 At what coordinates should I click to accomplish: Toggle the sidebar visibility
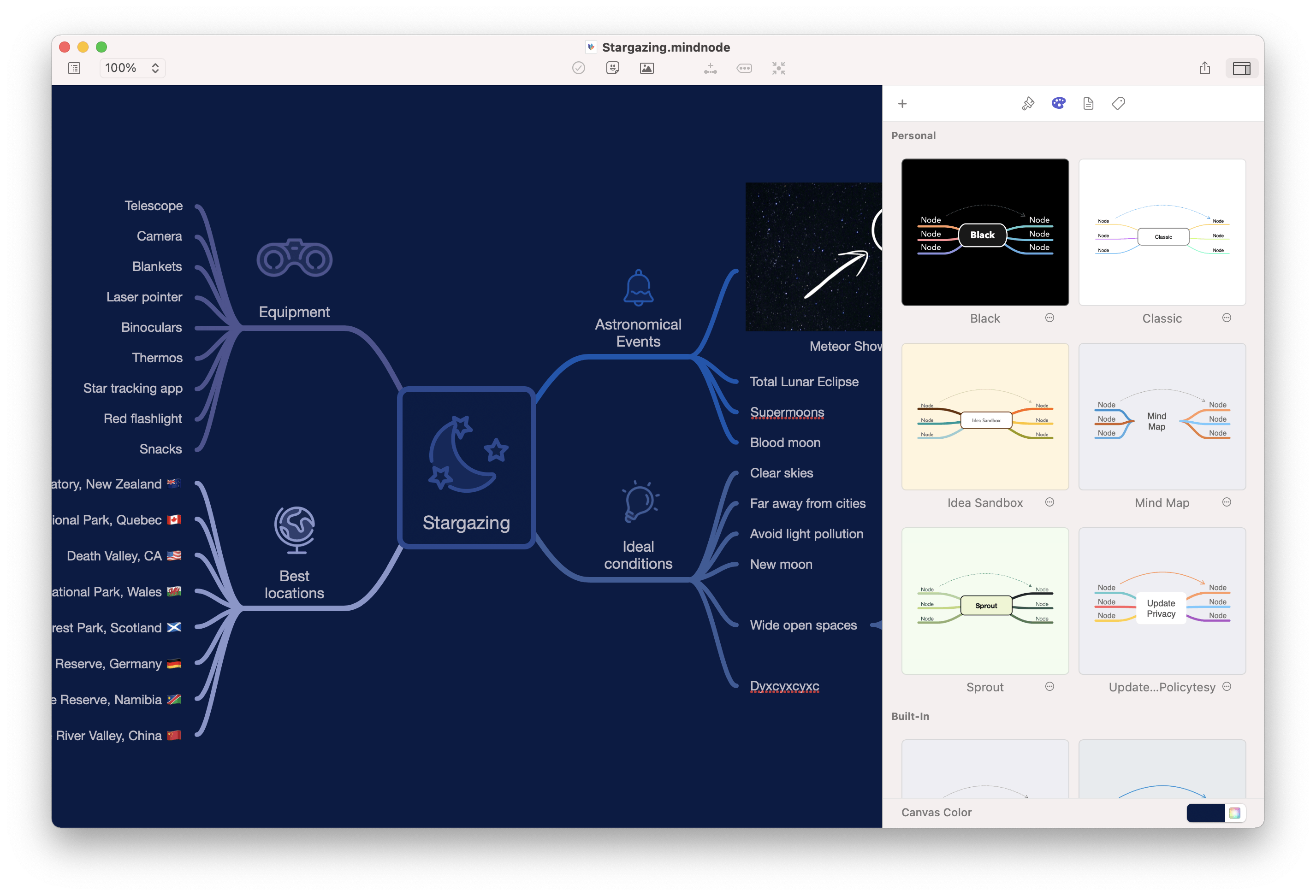tap(1242, 68)
